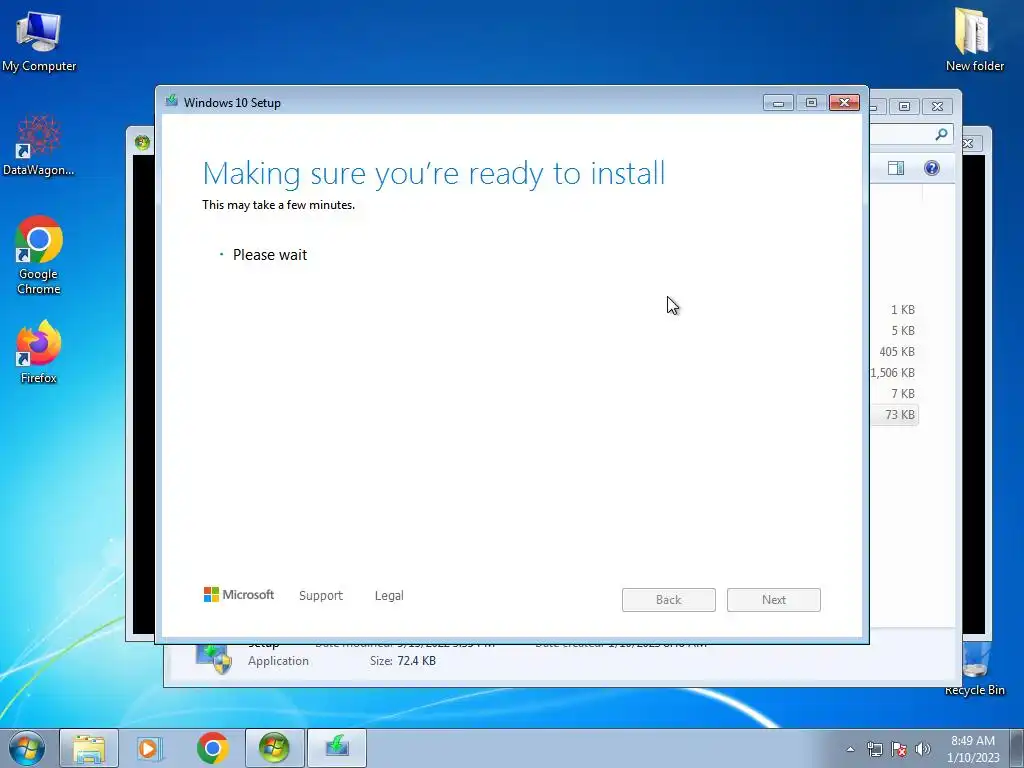Open the DataWagon desktop shortcut
Screen dimensions: 1024x768
point(39,146)
